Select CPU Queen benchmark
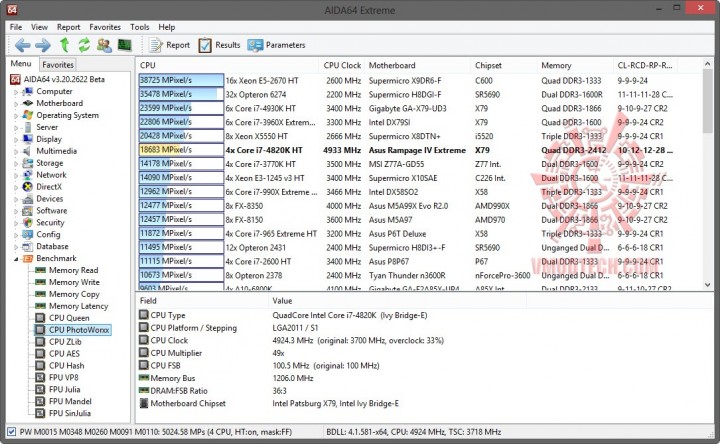The image size is (720, 444). pos(69,318)
